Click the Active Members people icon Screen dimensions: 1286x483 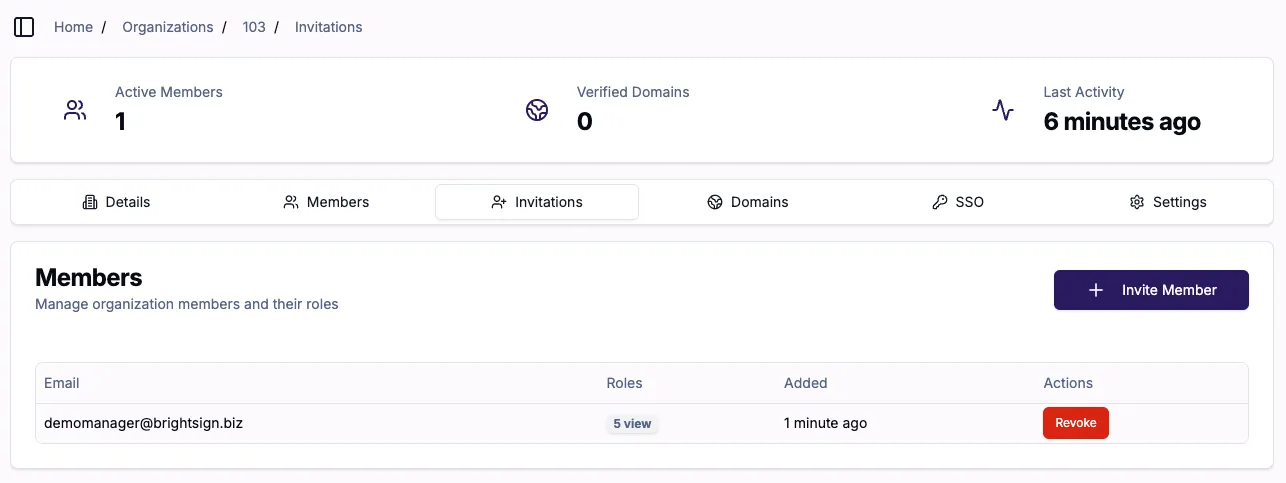75,110
